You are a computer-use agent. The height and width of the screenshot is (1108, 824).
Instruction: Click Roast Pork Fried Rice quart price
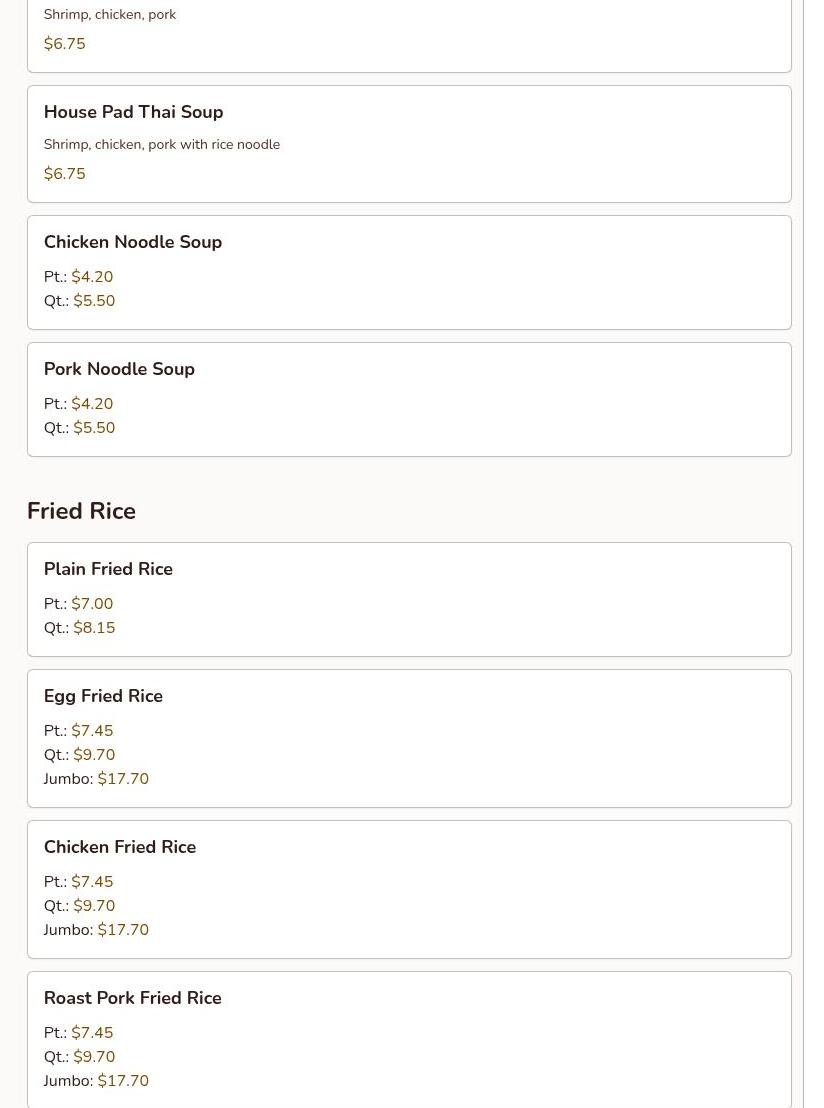(94, 1057)
